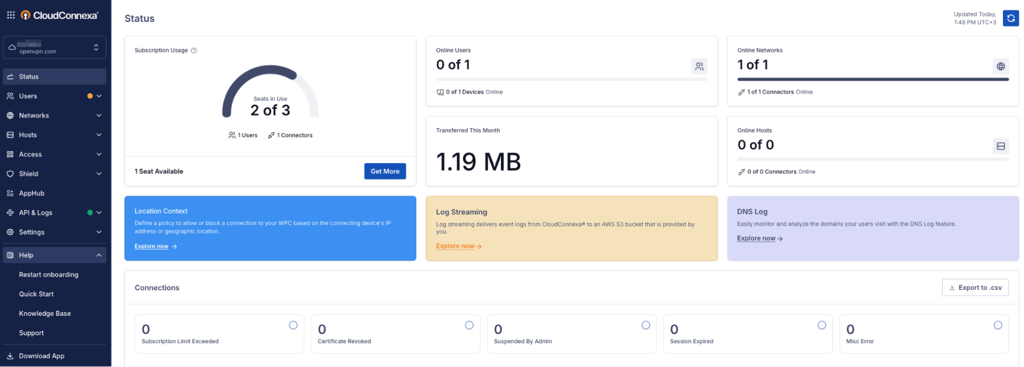This screenshot has width=1024, height=367.
Task: Click the Help book icon in sidebar
Action: 10,255
